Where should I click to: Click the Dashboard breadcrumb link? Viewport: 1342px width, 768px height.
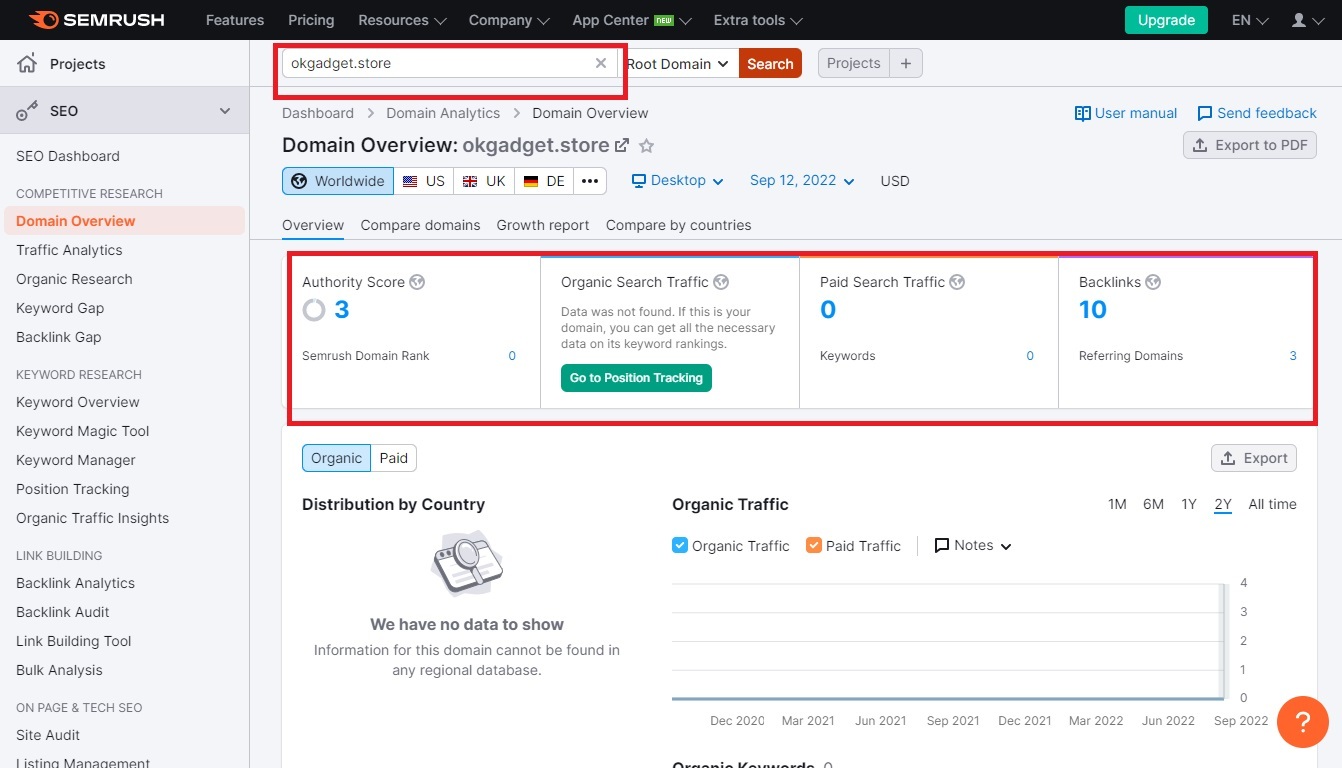pyautogui.click(x=318, y=113)
